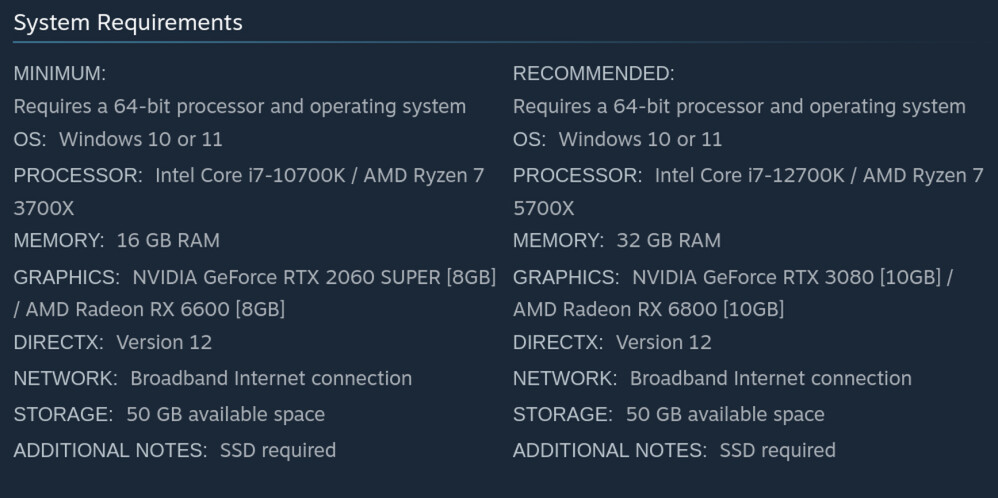Click the minimum OS Windows 10 or 11 line
998x498 pixels.
pos(118,139)
